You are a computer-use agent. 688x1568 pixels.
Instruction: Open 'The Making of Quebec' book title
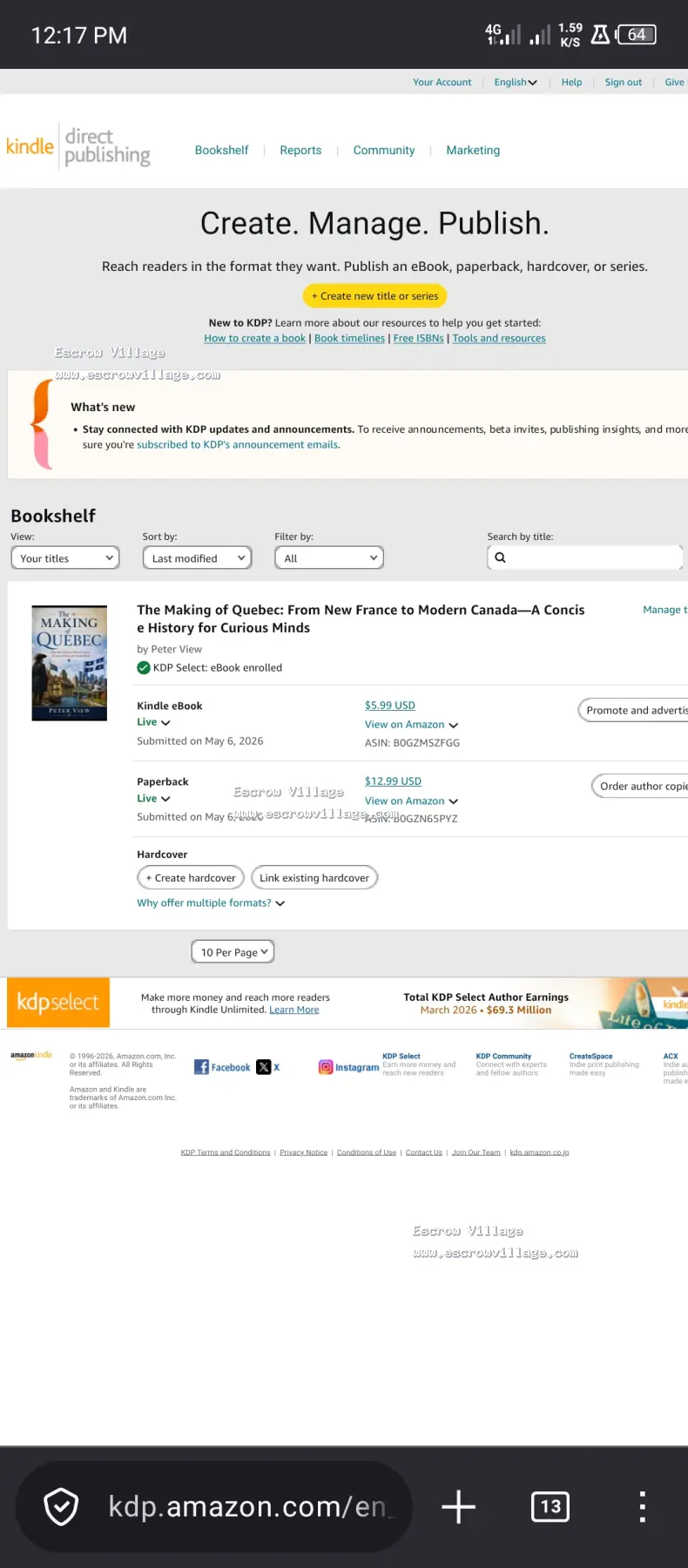point(361,618)
